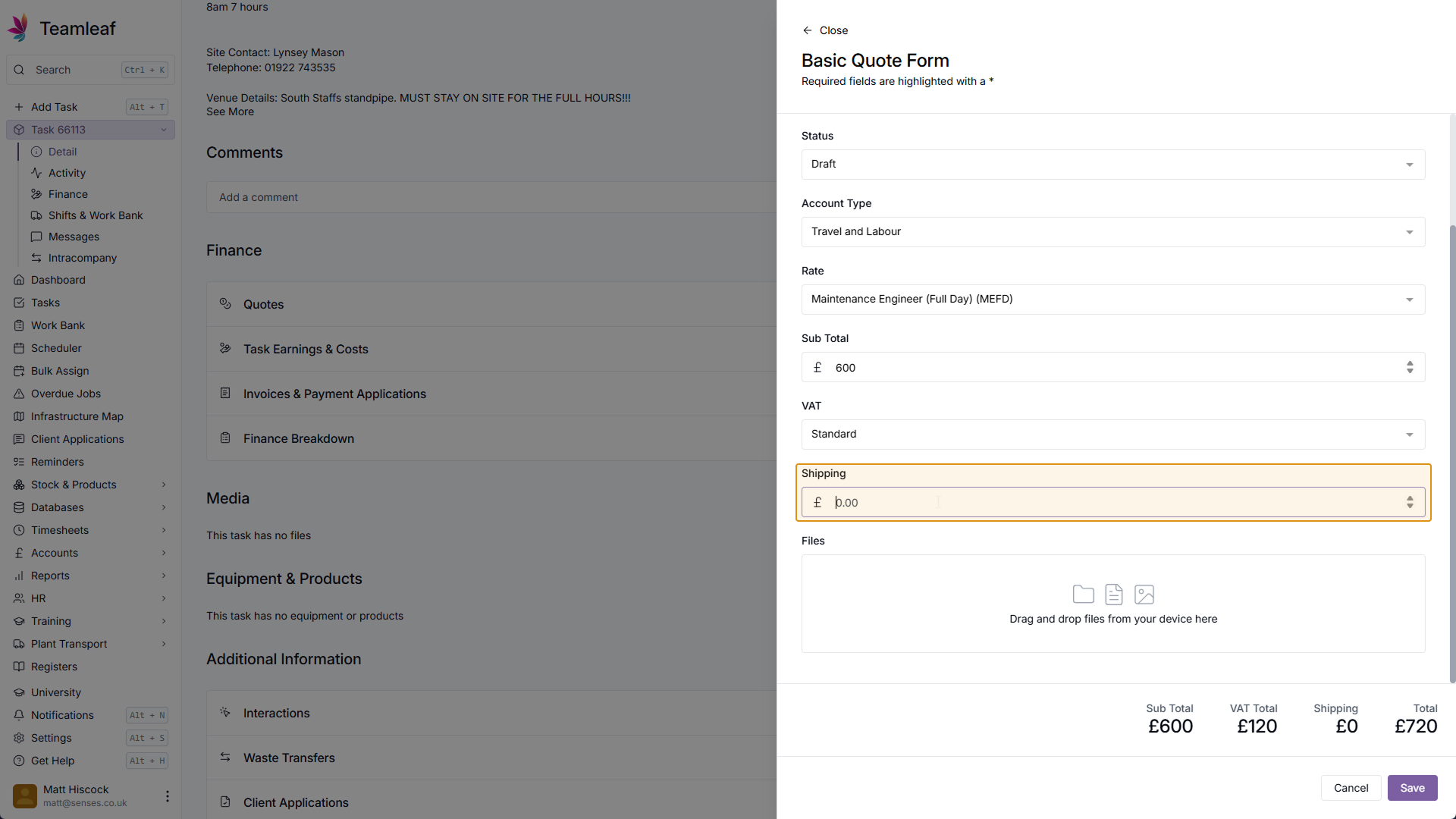Click the Get Help question icon
The height and width of the screenshot is (819, 1456).
(x=19, y=761)
